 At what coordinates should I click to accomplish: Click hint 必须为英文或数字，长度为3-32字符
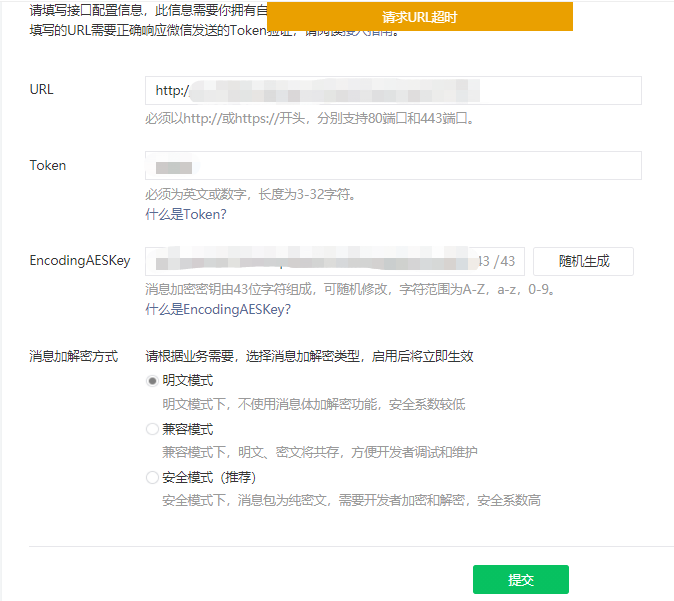[x=251, y=195]
